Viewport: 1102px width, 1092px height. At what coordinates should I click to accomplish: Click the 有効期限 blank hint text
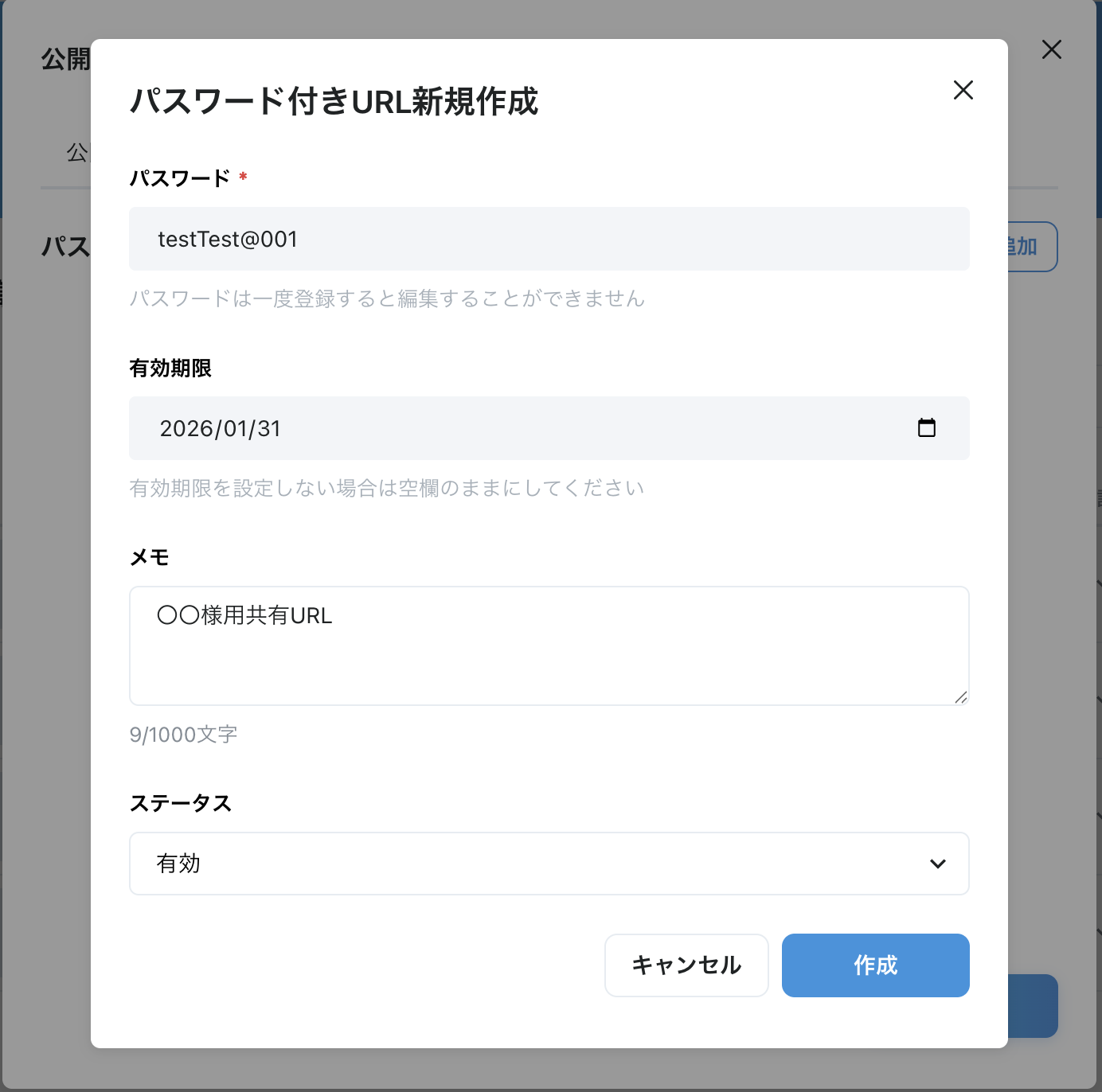(x=387, y=488)
